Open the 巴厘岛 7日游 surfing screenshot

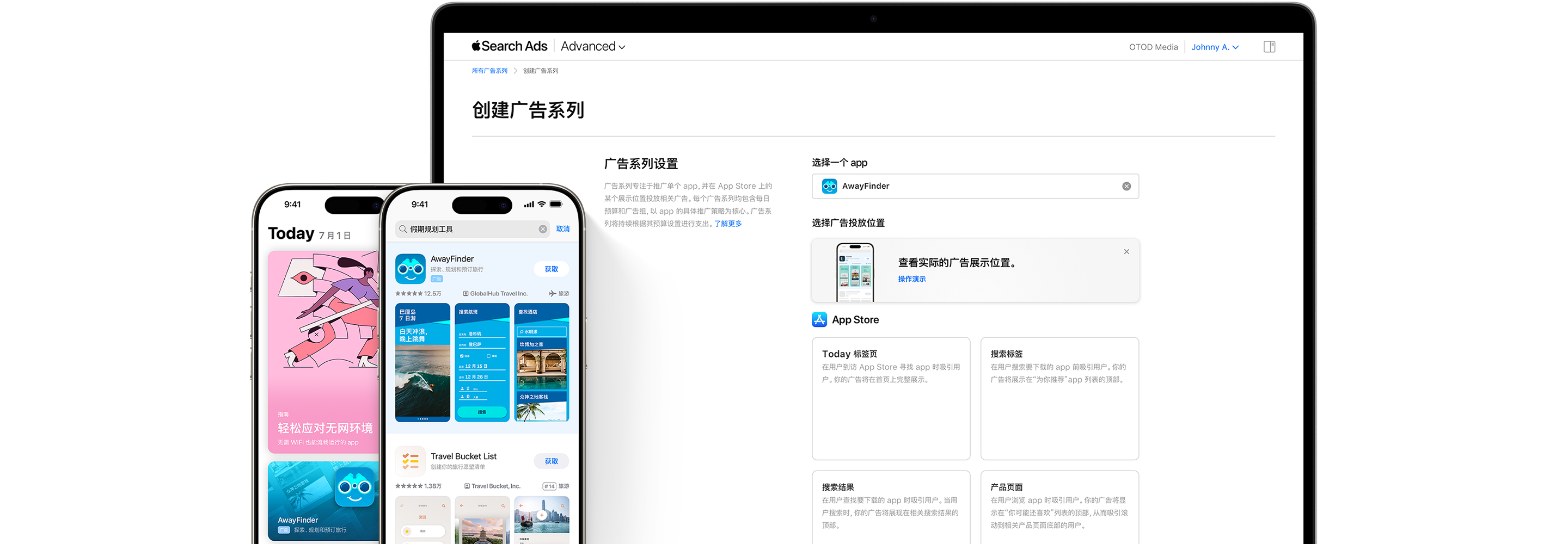tap(422, 363)
